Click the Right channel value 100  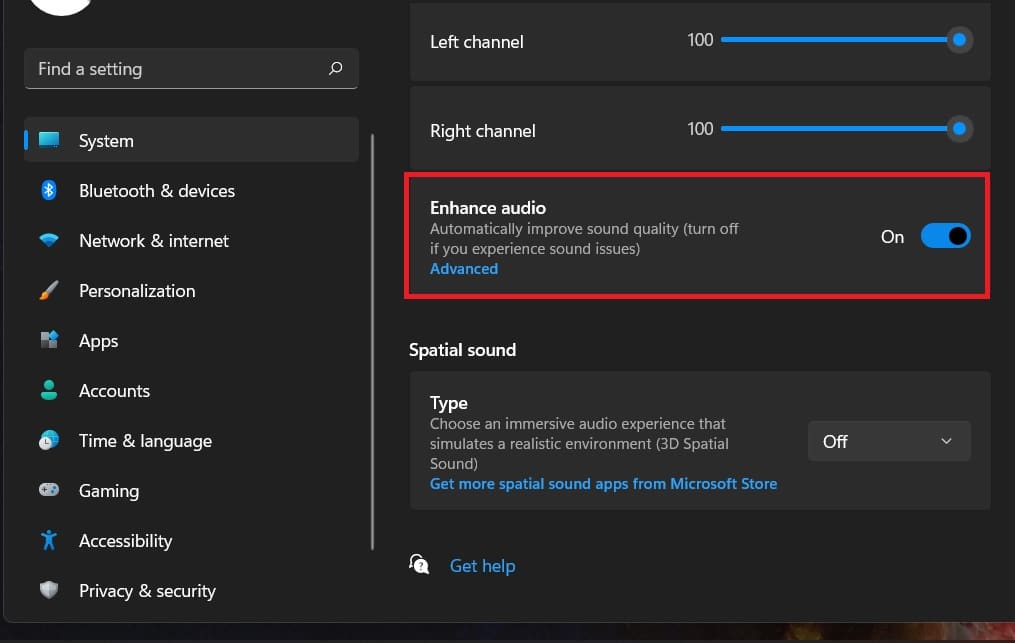pyautogui.click(x=700, y=129)
